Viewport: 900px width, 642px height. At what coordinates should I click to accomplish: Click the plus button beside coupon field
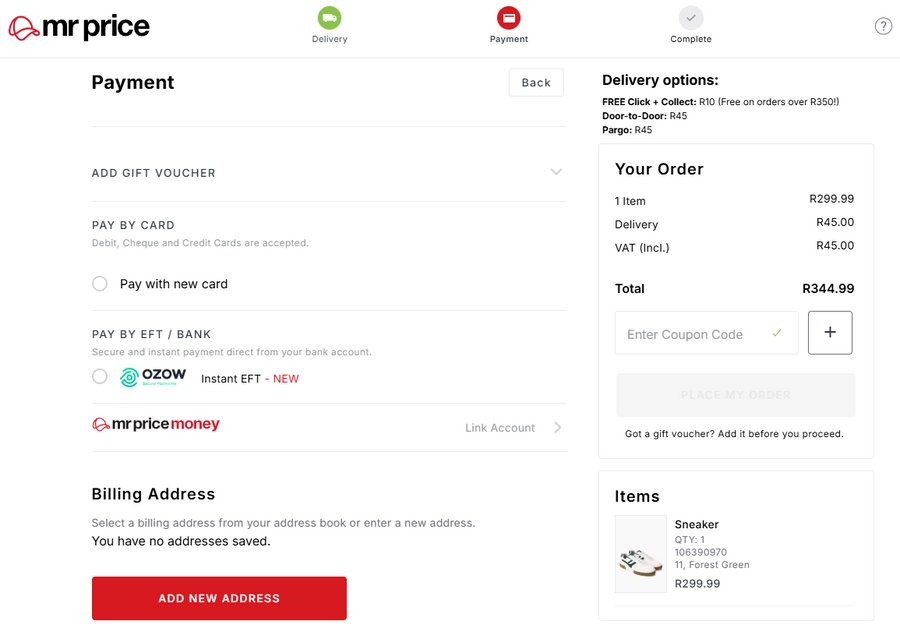point(830,333)
